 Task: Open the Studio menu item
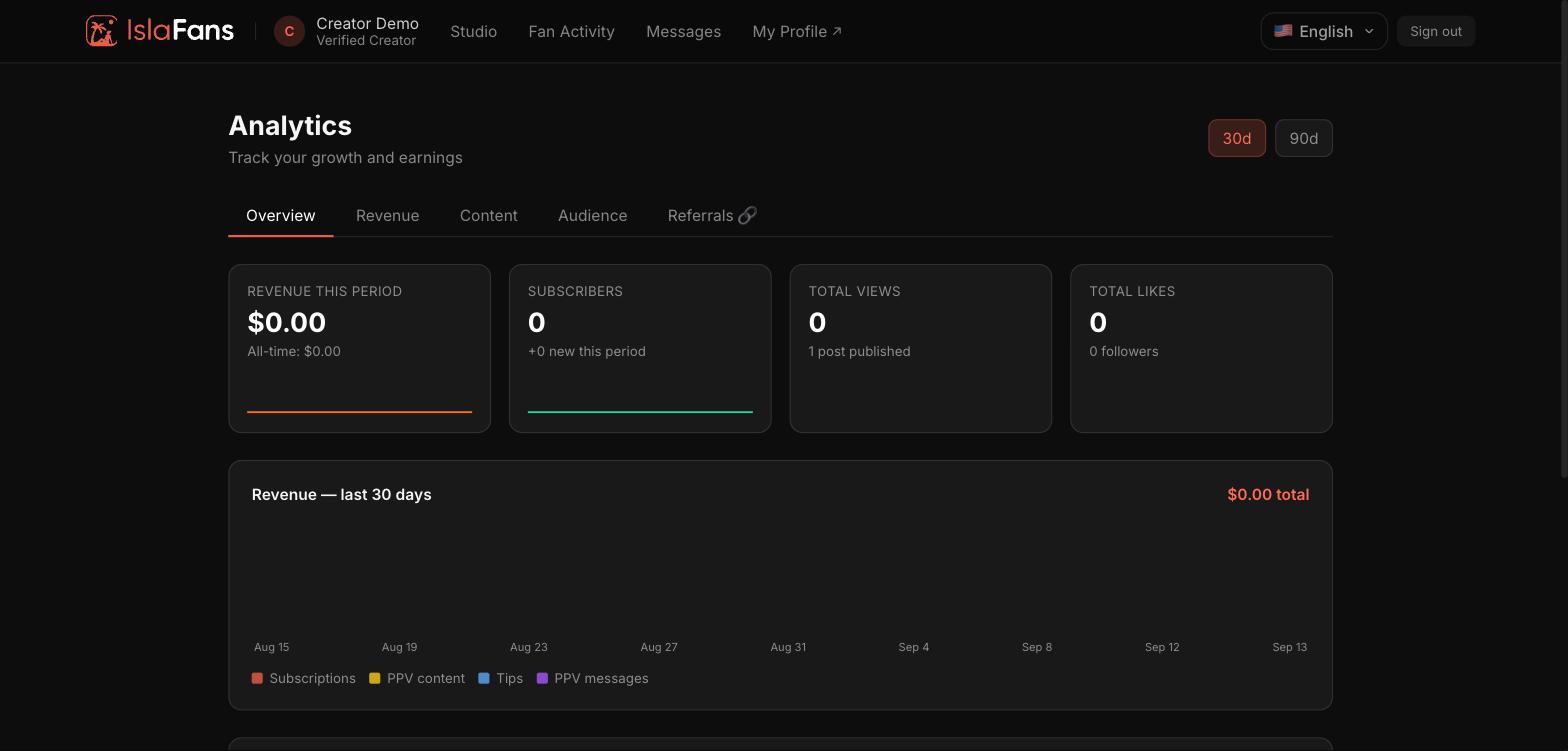(473, 31)
